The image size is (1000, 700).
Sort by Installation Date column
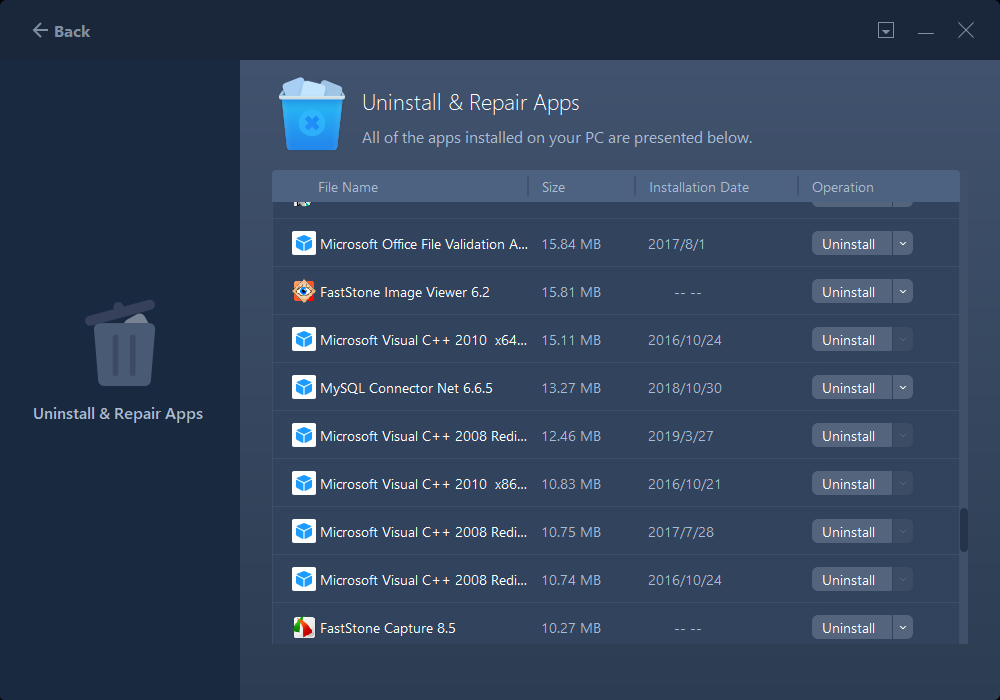click(698, 187)
